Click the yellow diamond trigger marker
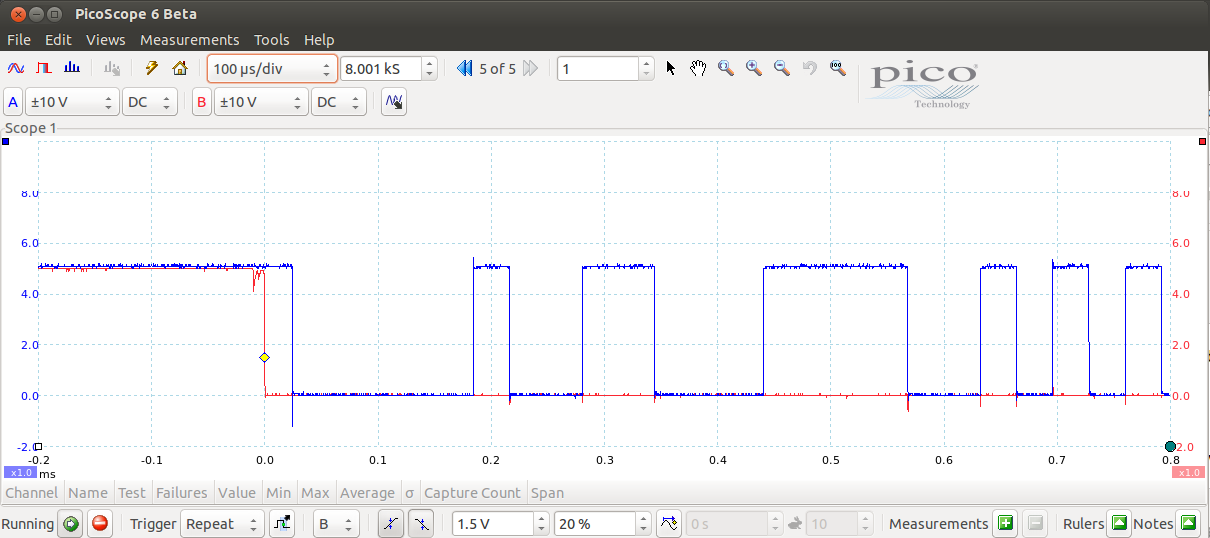 pos(264,357)
